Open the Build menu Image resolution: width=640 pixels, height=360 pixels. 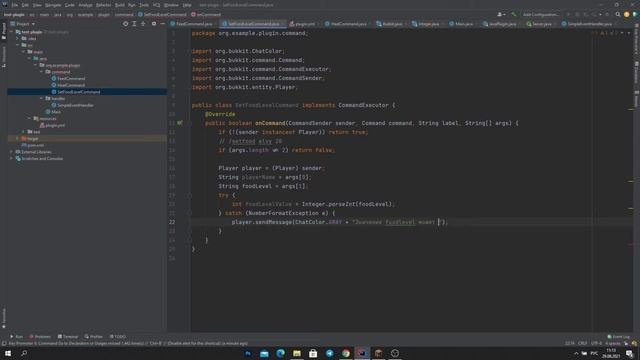pyautogui.click(x=120, y=5)
